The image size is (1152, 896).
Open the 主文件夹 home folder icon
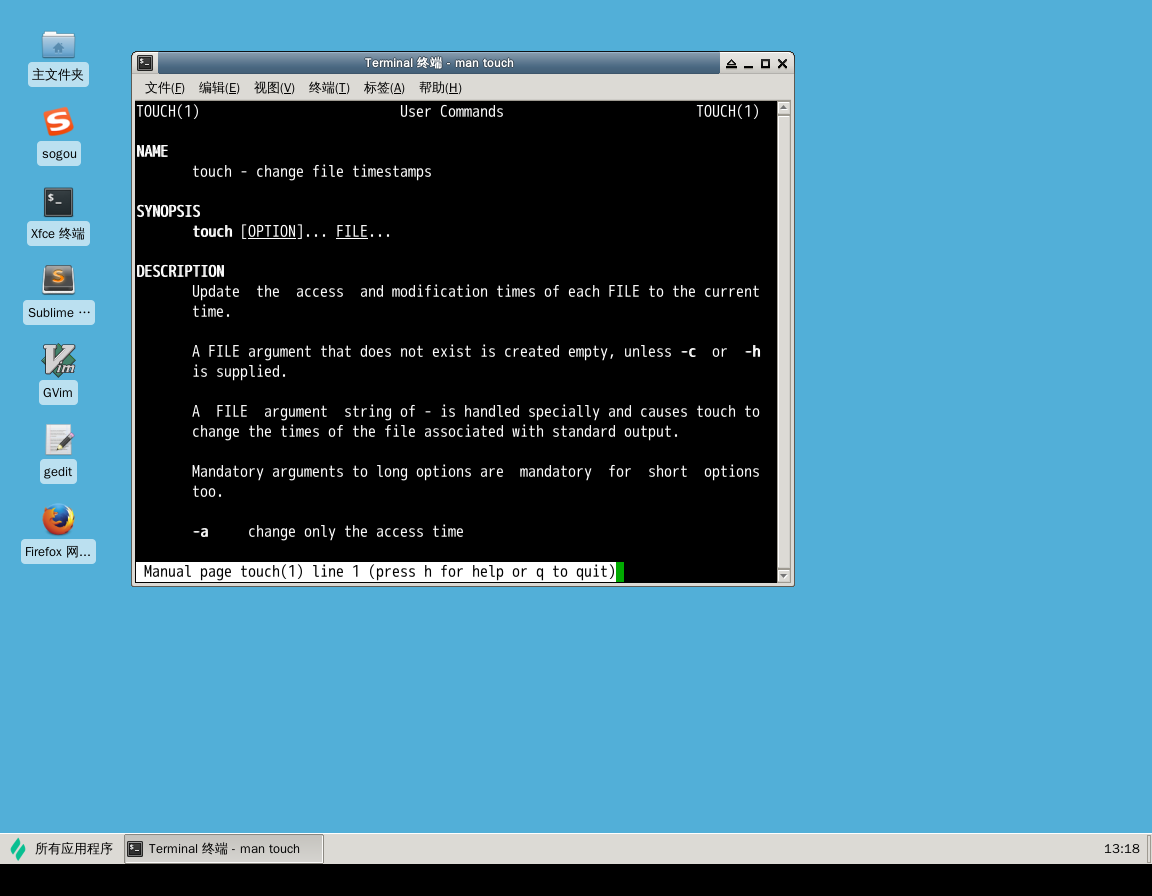coord(58,45)
